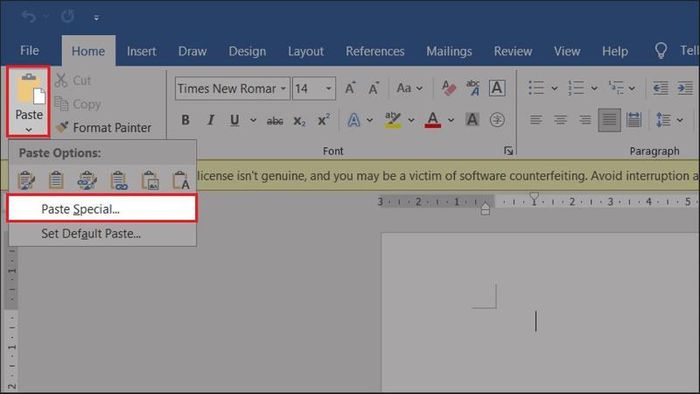700x394 pixels.
Task: Select the paste as Picture option icon
Action: tap(150, 180)
